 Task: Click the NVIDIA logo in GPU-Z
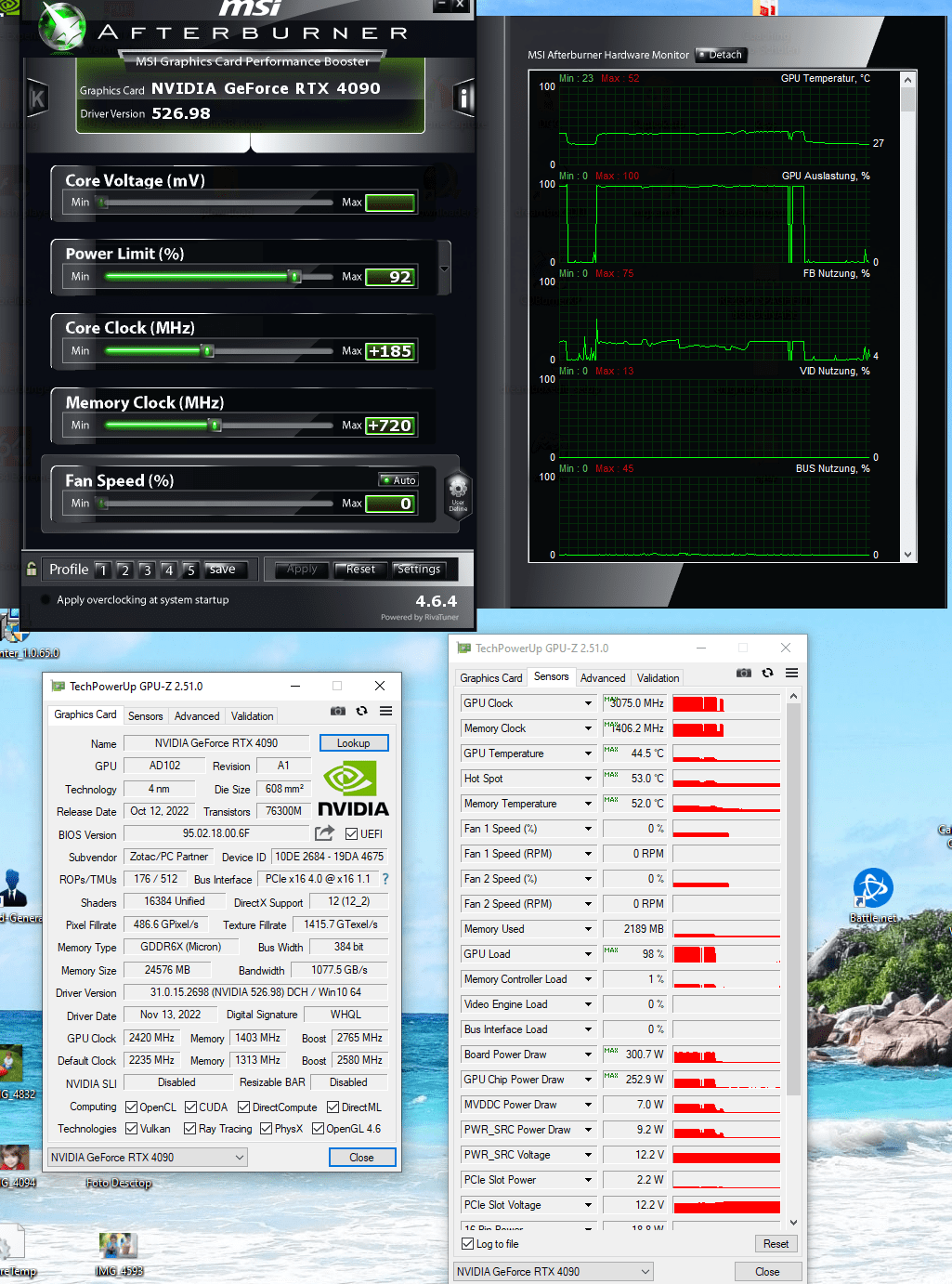pyautogui.click(x=353, y=788)
